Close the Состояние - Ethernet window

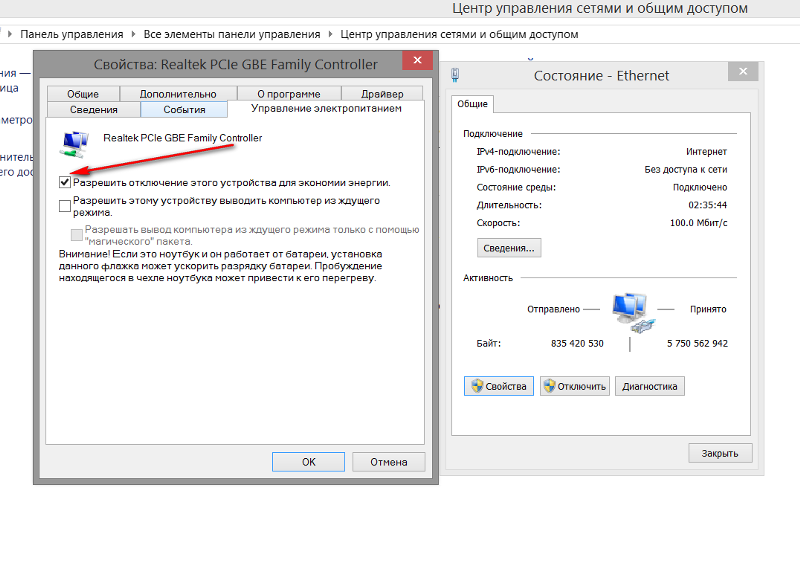[743, 71]
